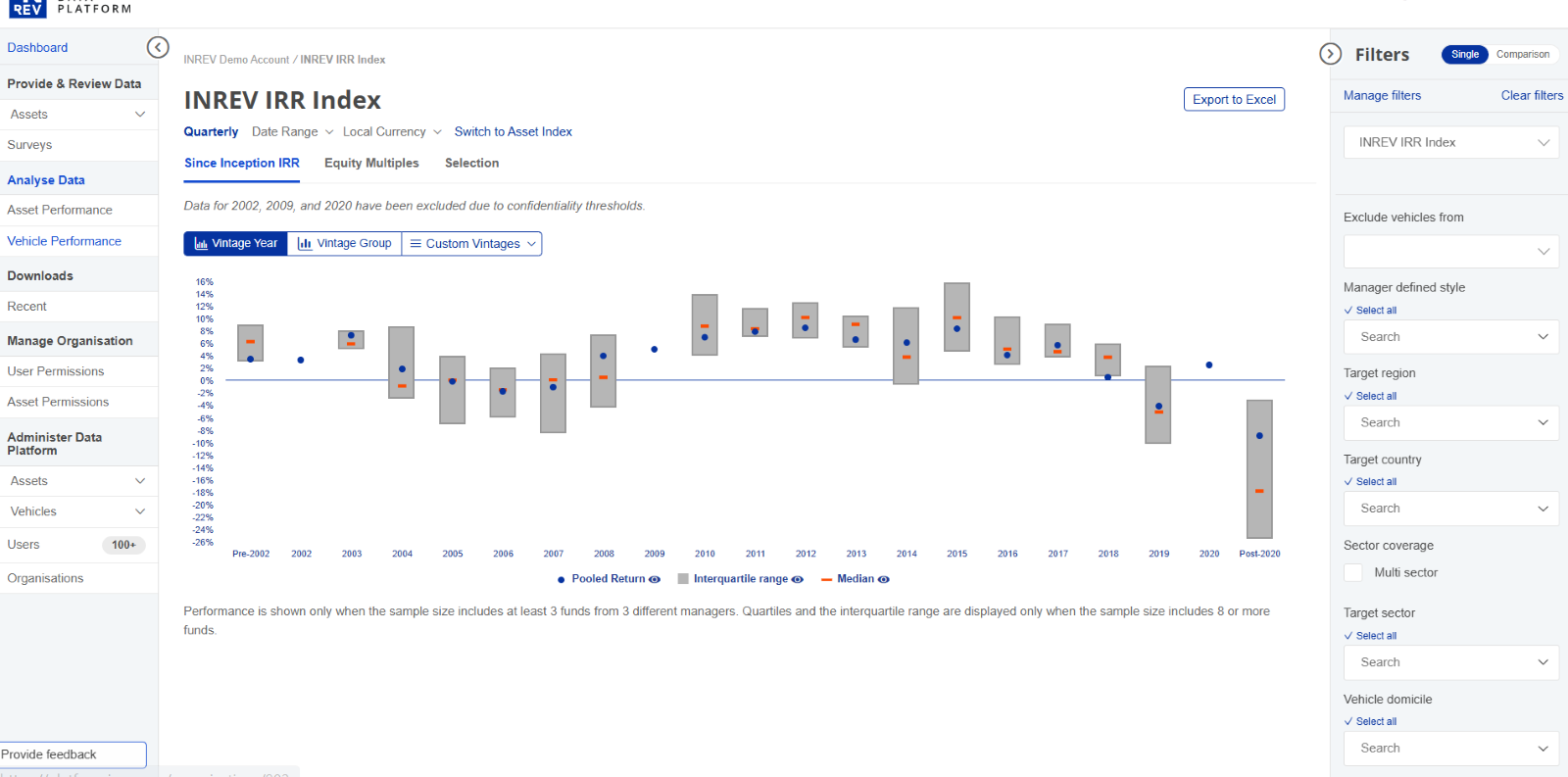Open the Local Currency dropdown
1568x777 pixels.
(392, 132)
